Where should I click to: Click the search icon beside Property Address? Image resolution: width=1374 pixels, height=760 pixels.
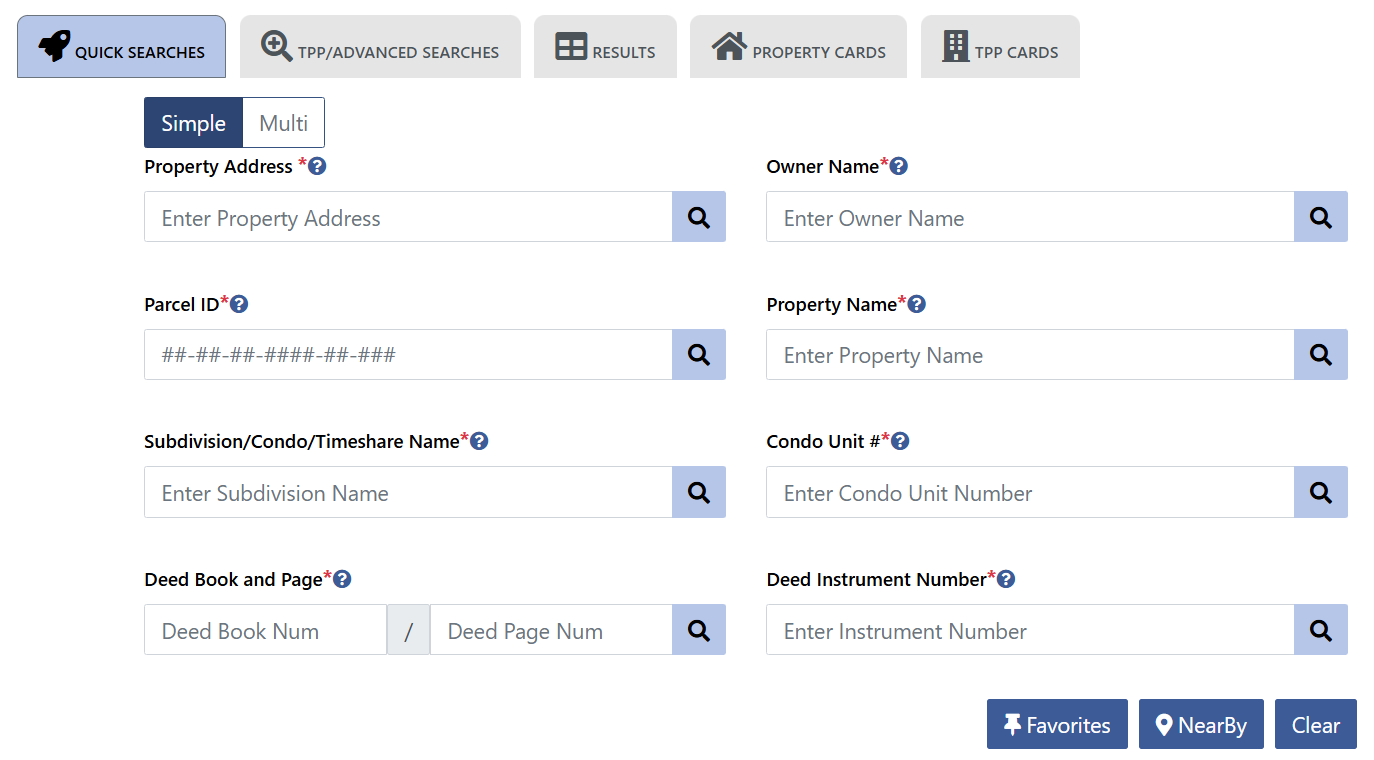(699, 217)
